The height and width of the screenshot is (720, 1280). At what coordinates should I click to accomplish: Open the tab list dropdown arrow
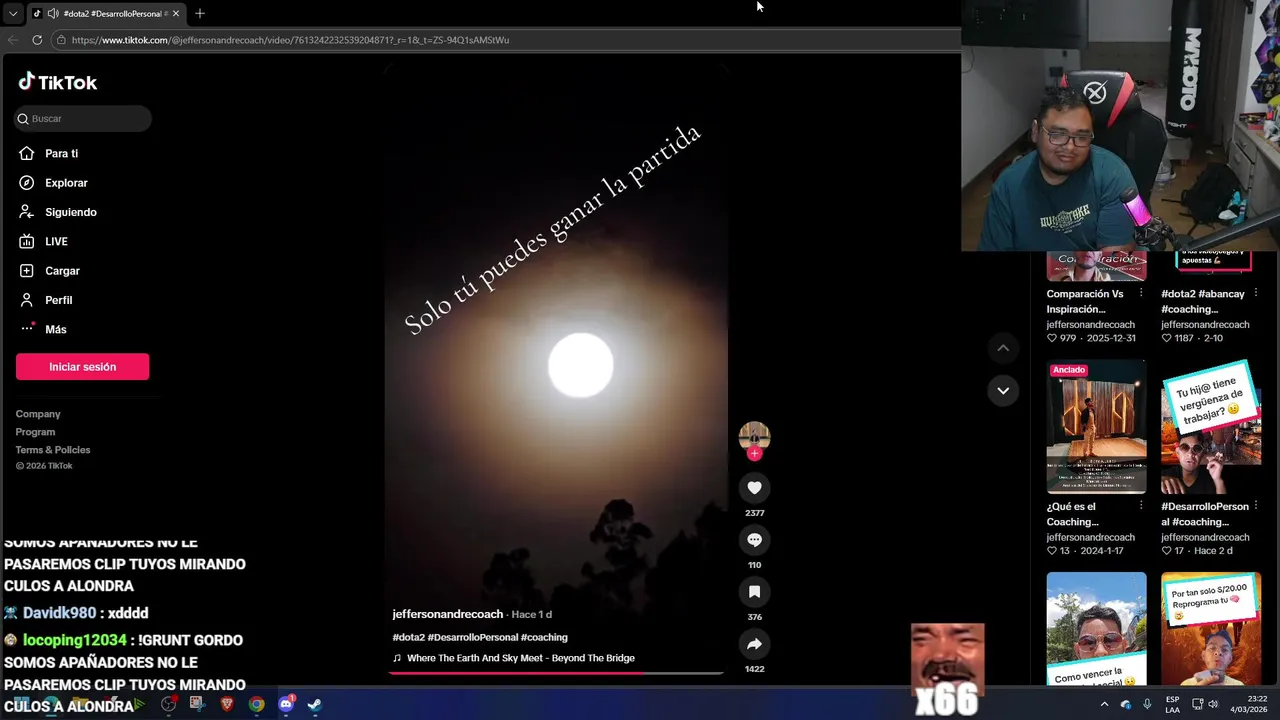click(12, 13)
